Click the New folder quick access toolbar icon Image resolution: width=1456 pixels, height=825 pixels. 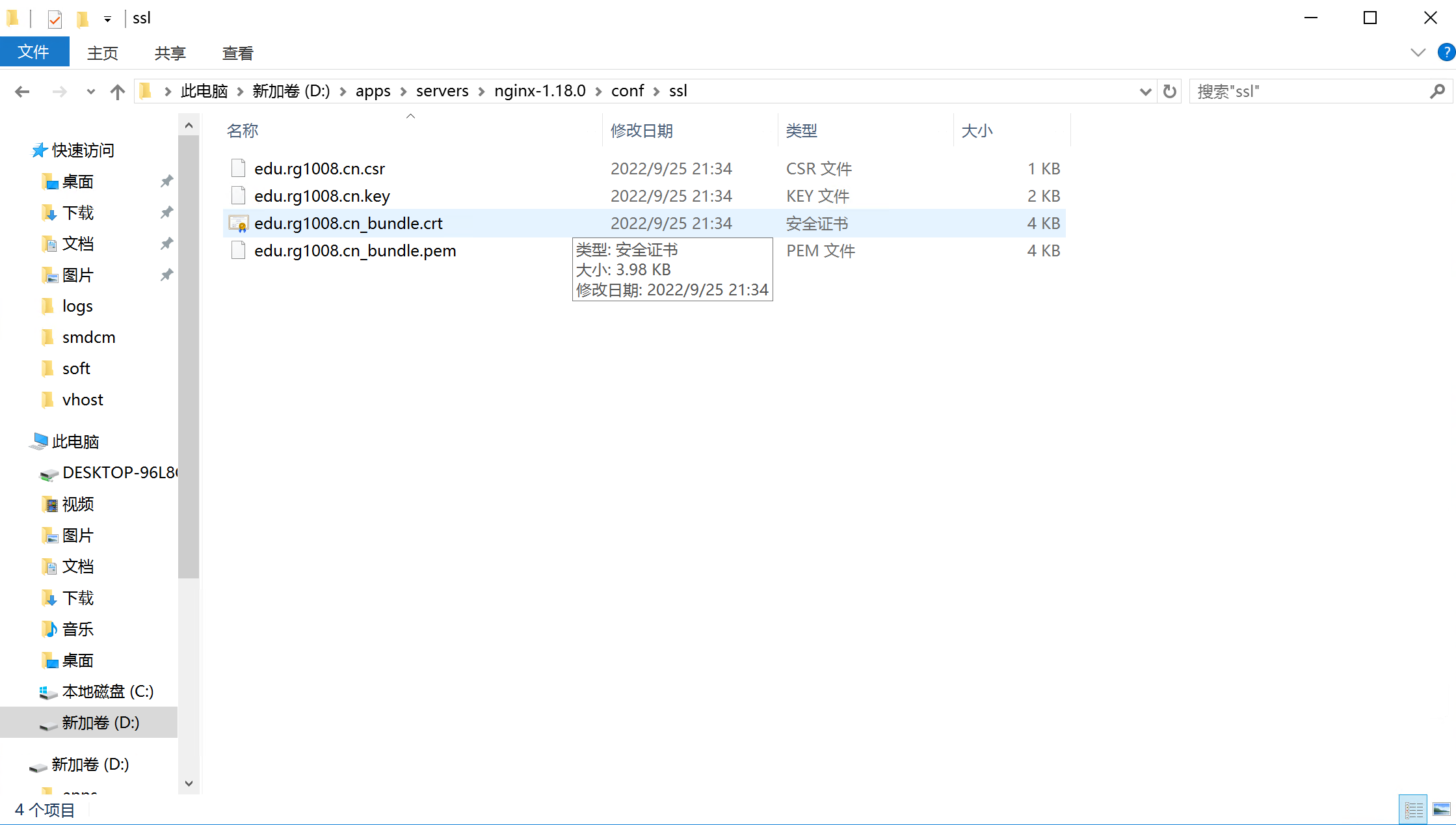click(x=82, y=19)
